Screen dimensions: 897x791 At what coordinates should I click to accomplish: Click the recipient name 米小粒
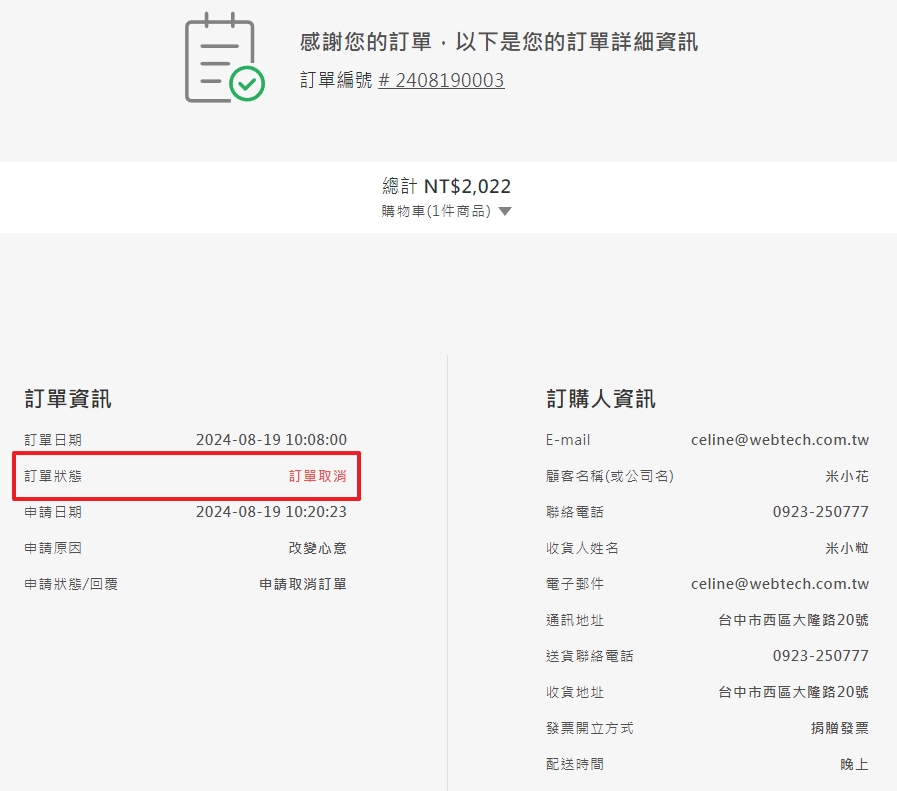[x=847, y=548]
